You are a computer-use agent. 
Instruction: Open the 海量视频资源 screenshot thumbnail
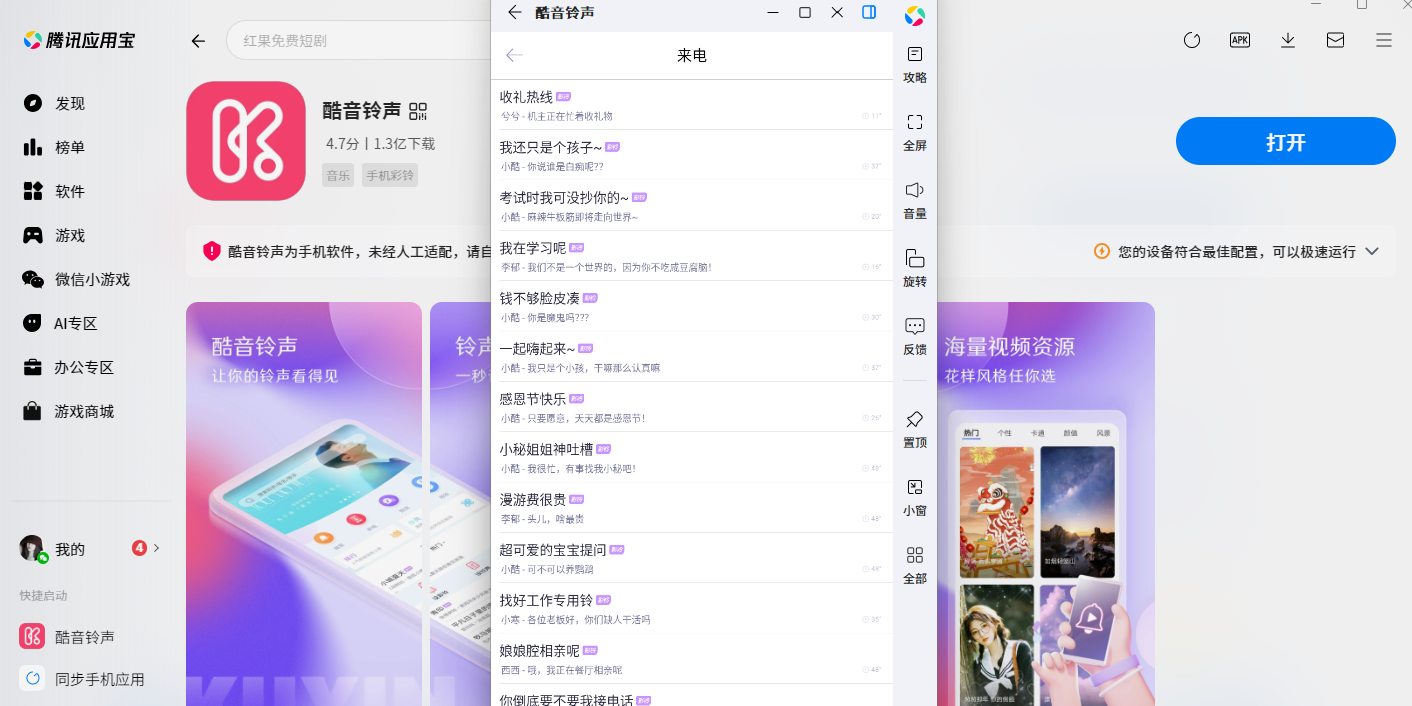click(x=1046, y=504)
